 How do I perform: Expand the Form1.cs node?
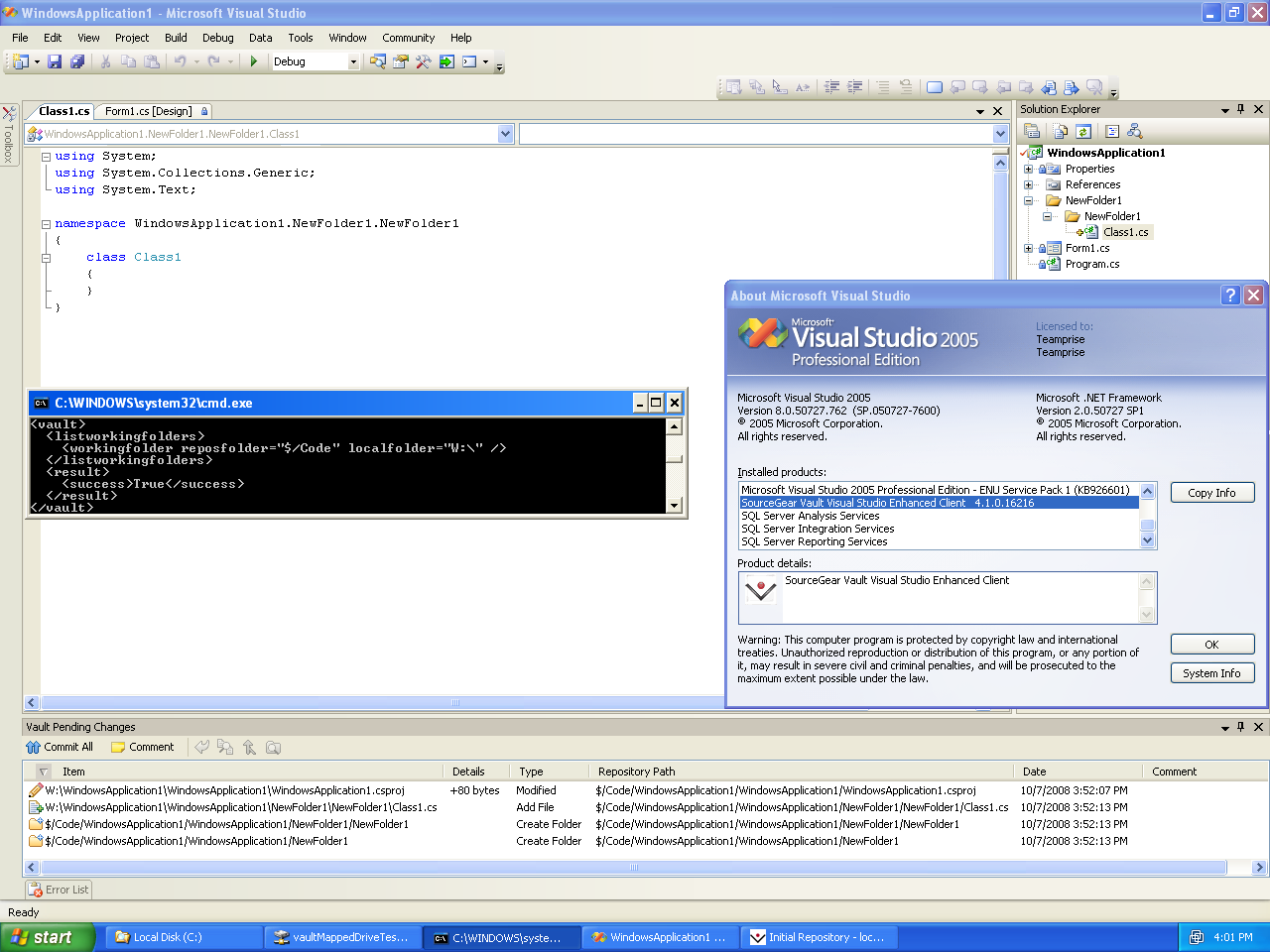pyautogui.click(x=1029, y=248)
